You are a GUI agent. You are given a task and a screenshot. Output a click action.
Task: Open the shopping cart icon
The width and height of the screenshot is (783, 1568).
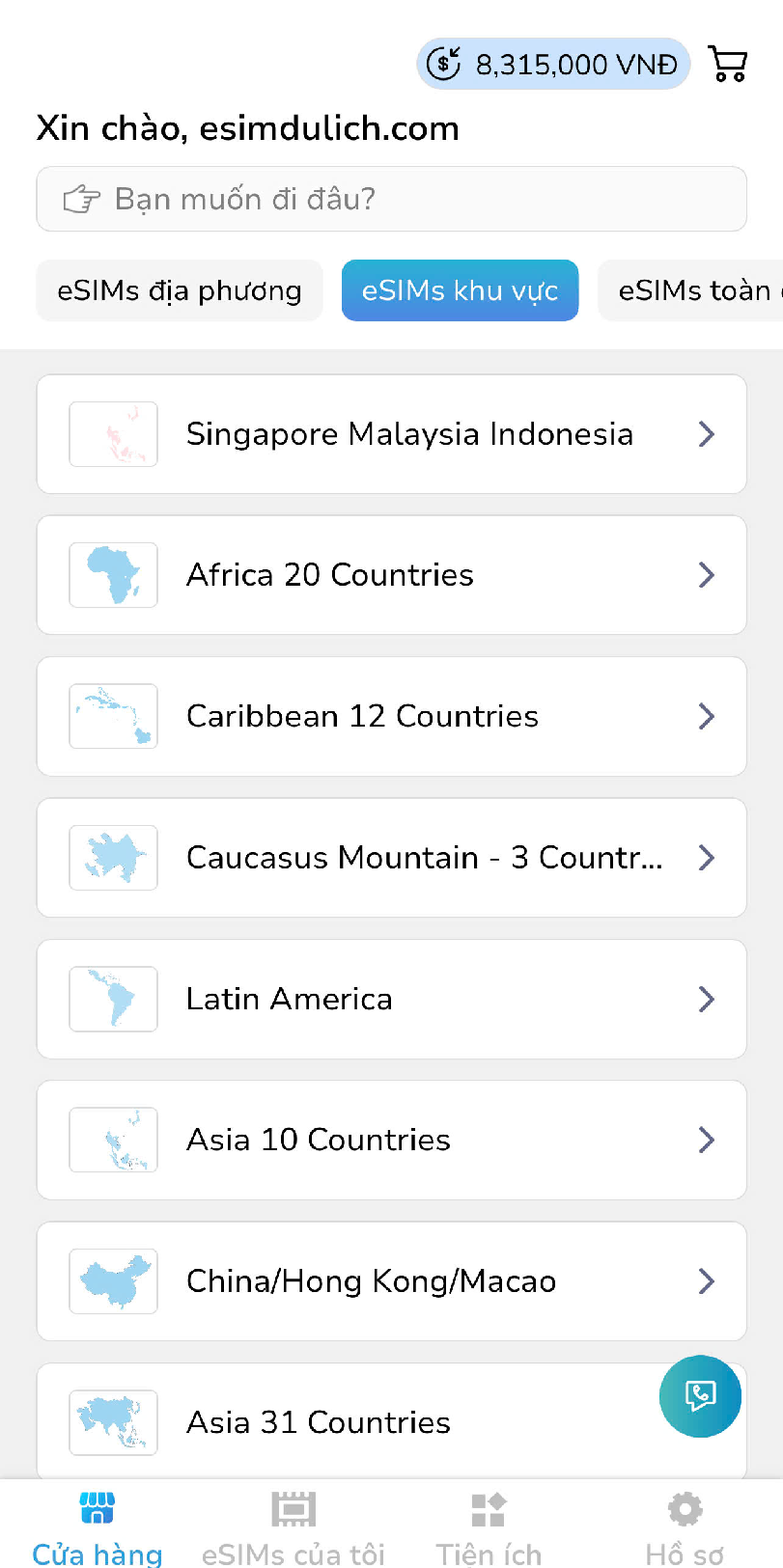click(x=728, y=65)
